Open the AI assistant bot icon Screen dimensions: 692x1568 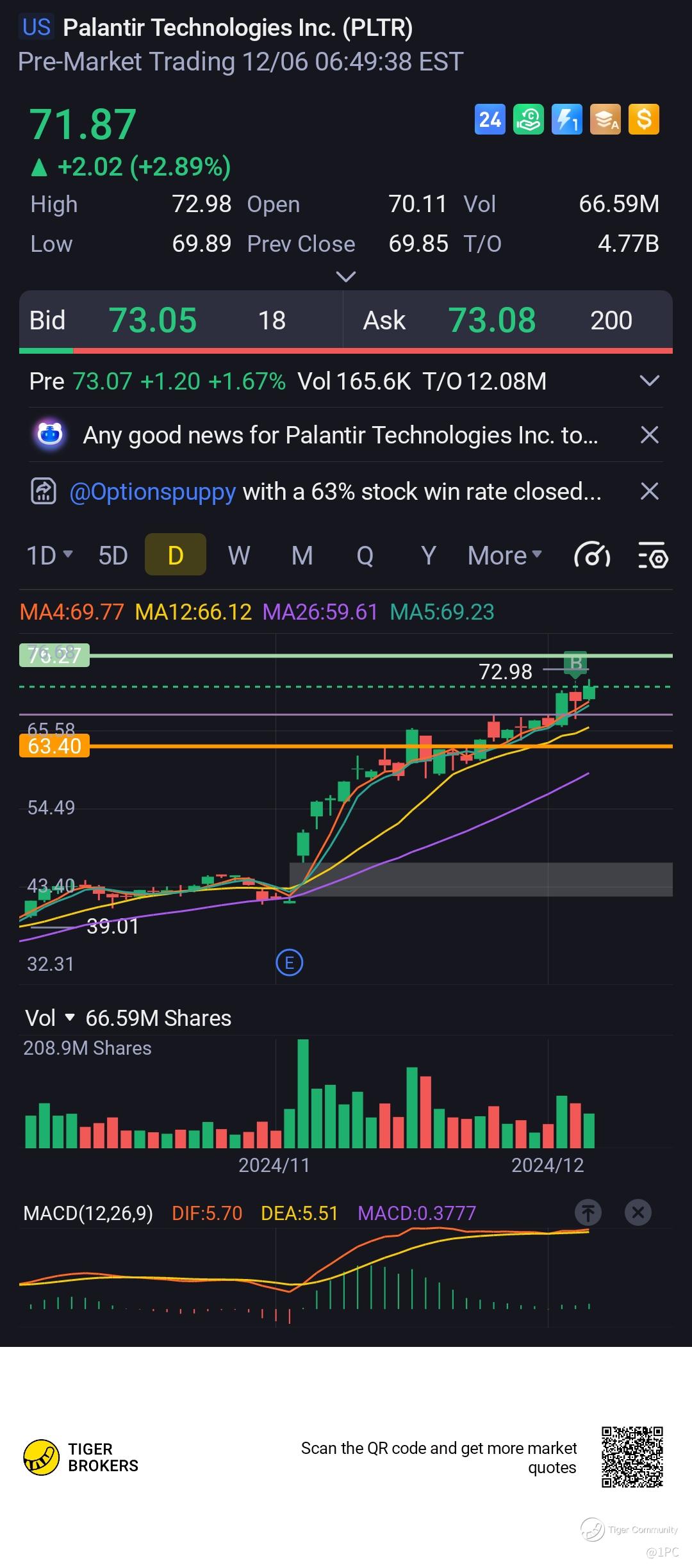[49, 435]
